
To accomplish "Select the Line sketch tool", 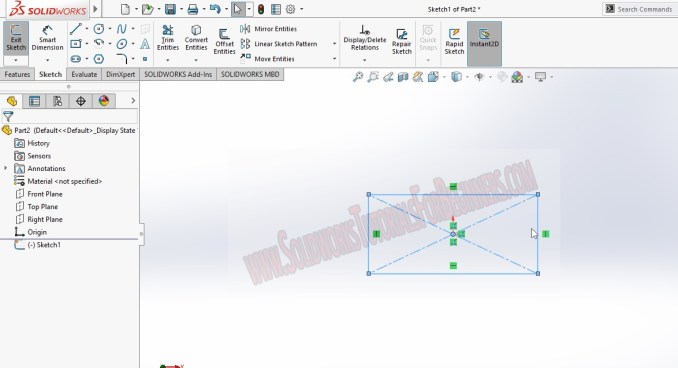I will 76,29.
